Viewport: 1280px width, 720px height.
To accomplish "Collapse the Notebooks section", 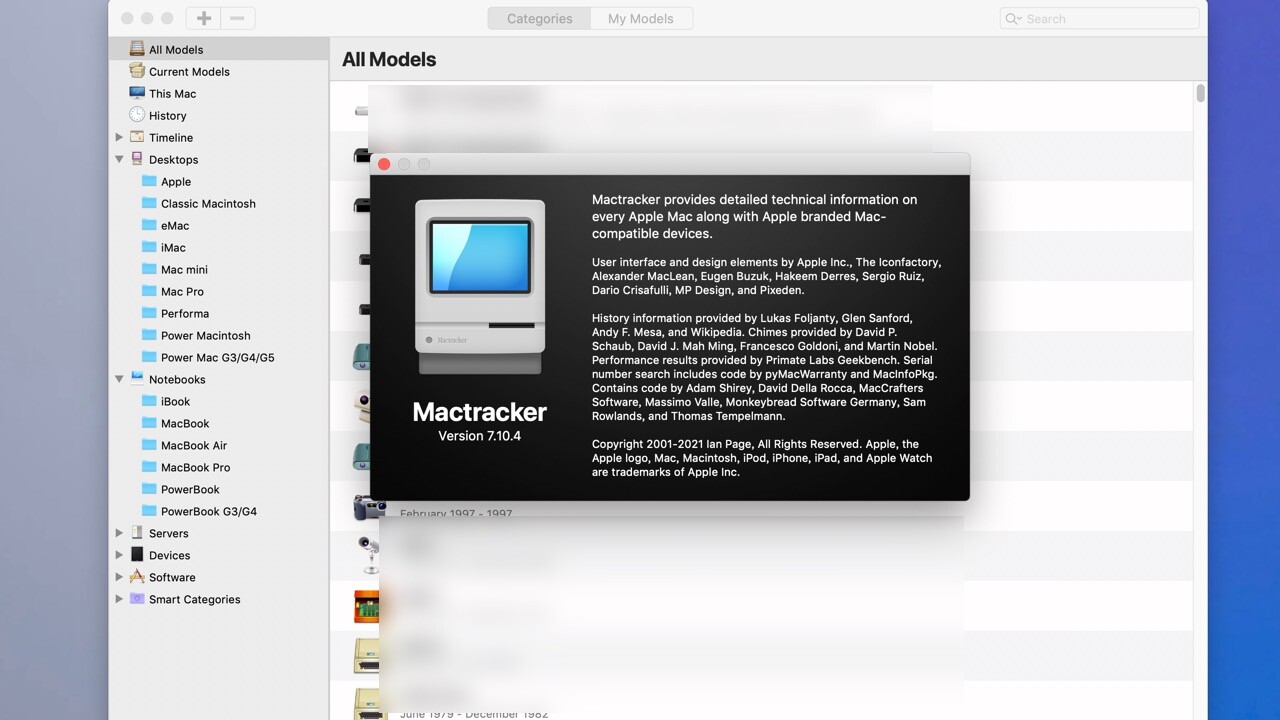I will coord(119,379).
